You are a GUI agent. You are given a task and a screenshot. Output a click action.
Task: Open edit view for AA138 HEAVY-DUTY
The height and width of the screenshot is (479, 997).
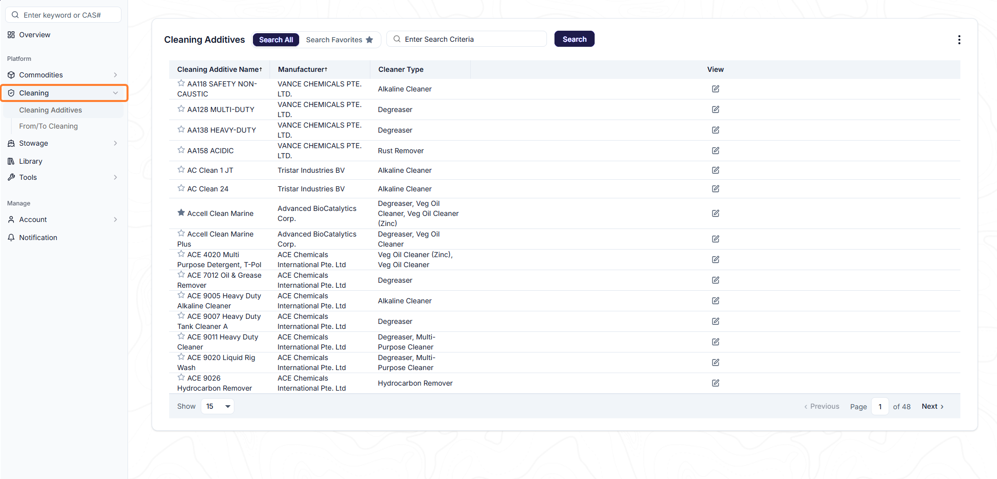pyautogui.click(x=715, y=130)
